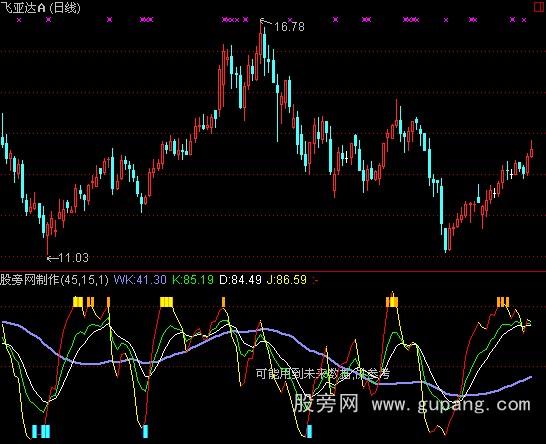Click the high price label 16.78
Image resolution: width=546 pixels, height=444 pixels.
(x=289, y=26)
